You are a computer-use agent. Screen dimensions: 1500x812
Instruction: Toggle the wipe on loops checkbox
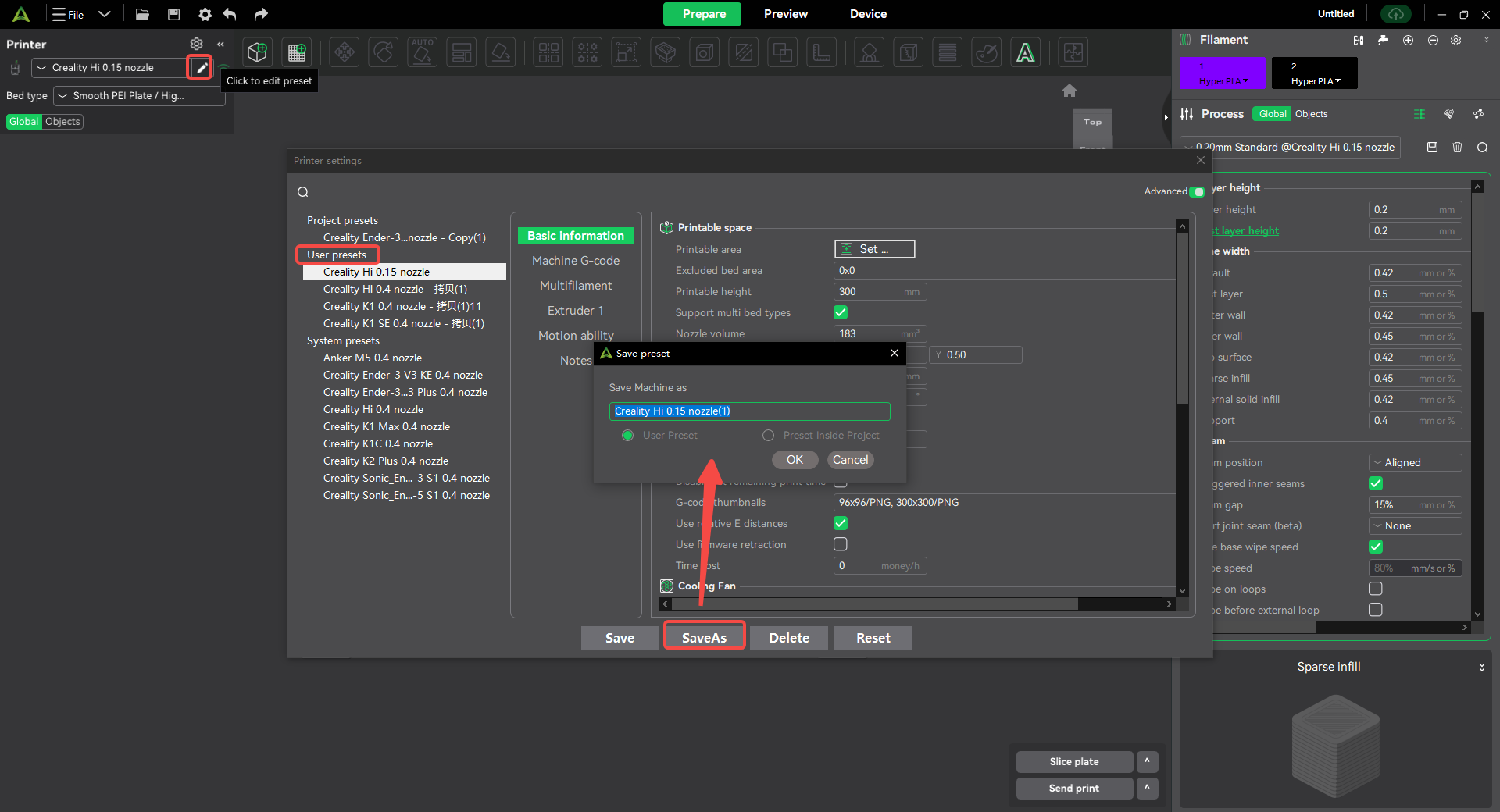(x=1376, y=589)
